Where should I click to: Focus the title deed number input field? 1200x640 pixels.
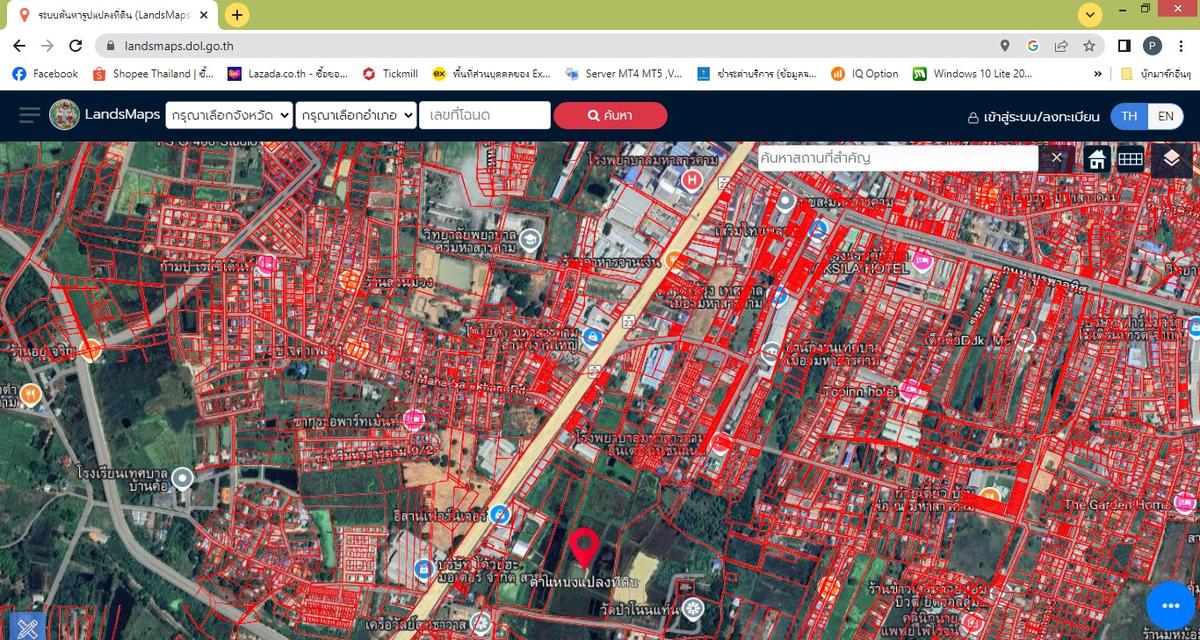point(485,116)
